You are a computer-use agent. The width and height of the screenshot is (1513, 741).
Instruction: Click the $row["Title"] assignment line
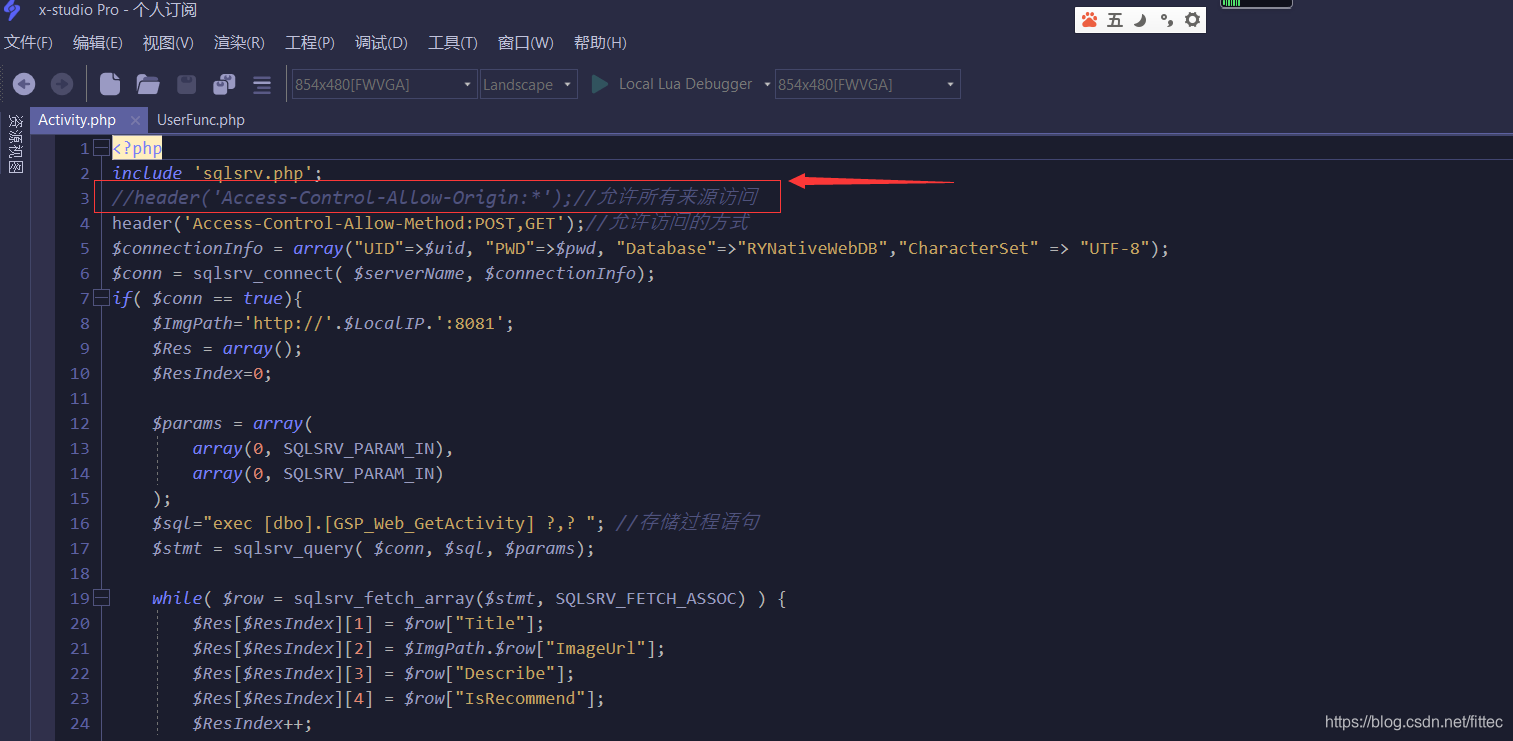pos(368,623)
